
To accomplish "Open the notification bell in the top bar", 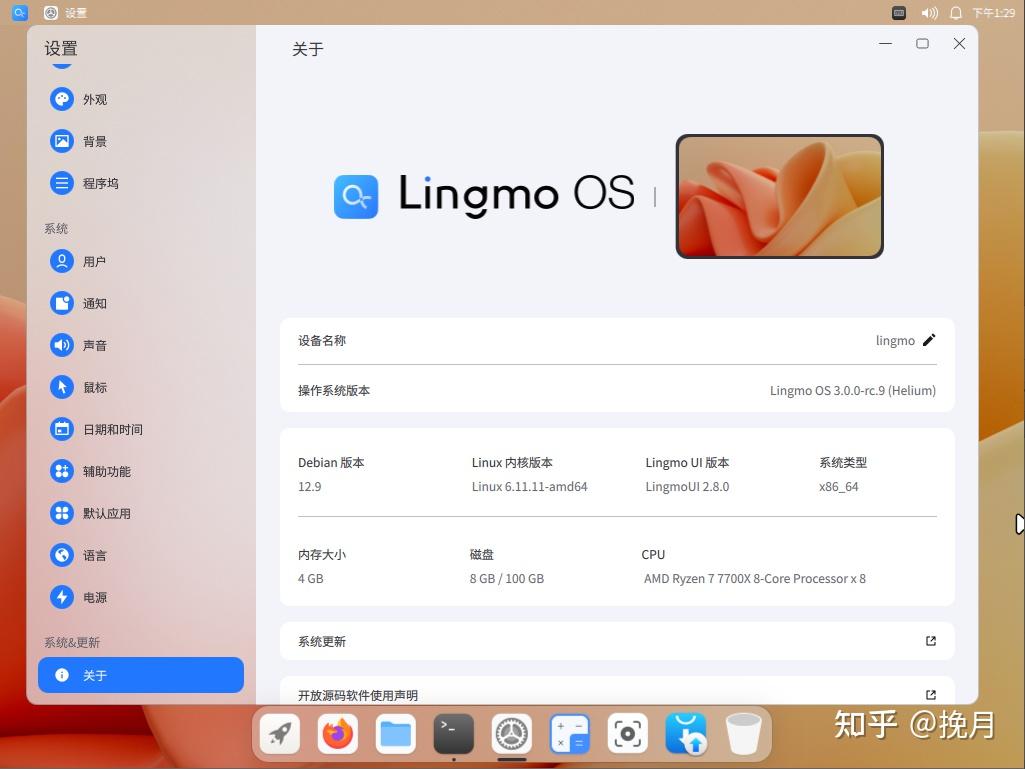I will [956, 13].
